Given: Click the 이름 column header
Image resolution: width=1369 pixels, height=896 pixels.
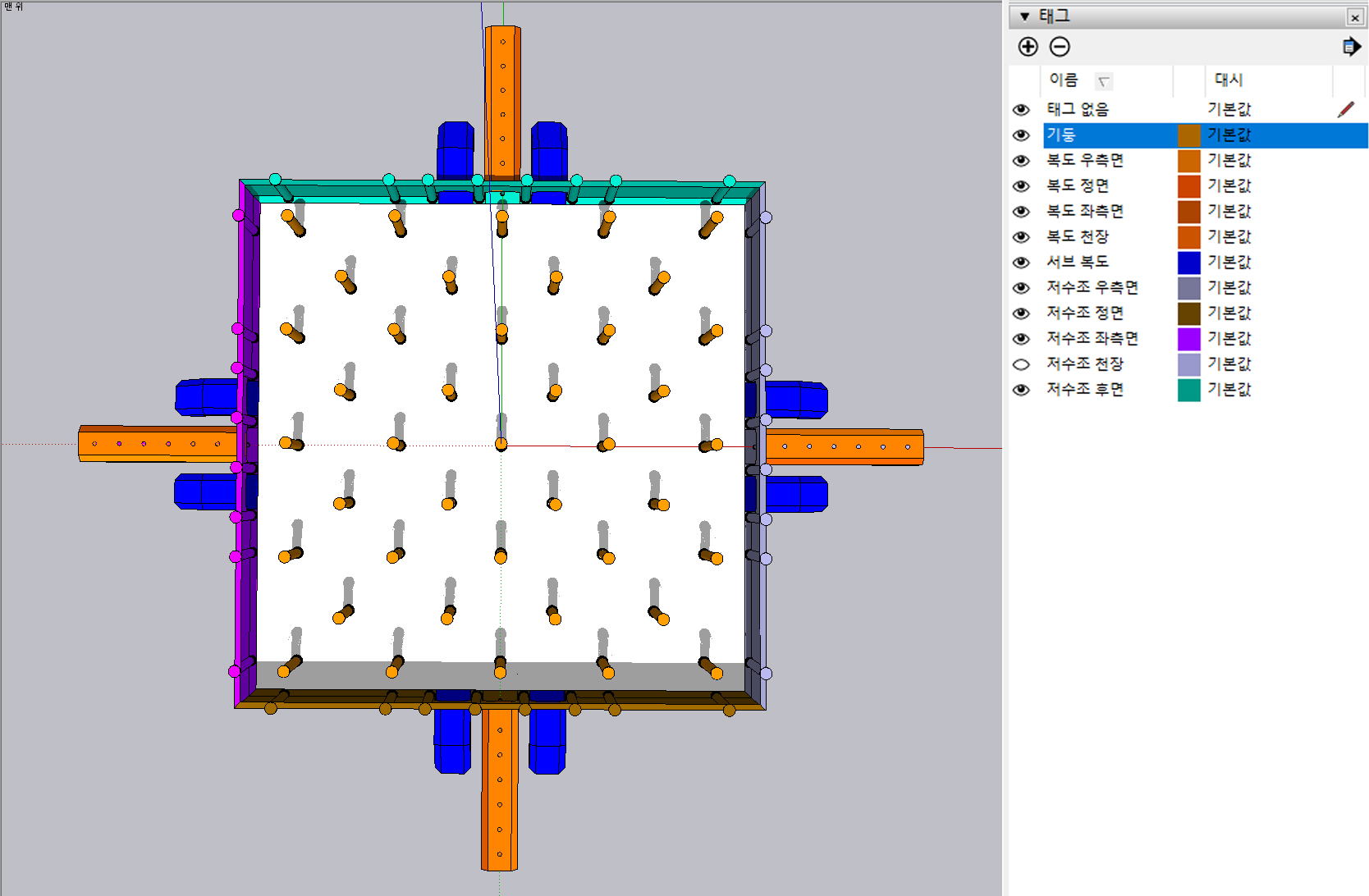Looking at the screenshot, I should pos(1063,80).
